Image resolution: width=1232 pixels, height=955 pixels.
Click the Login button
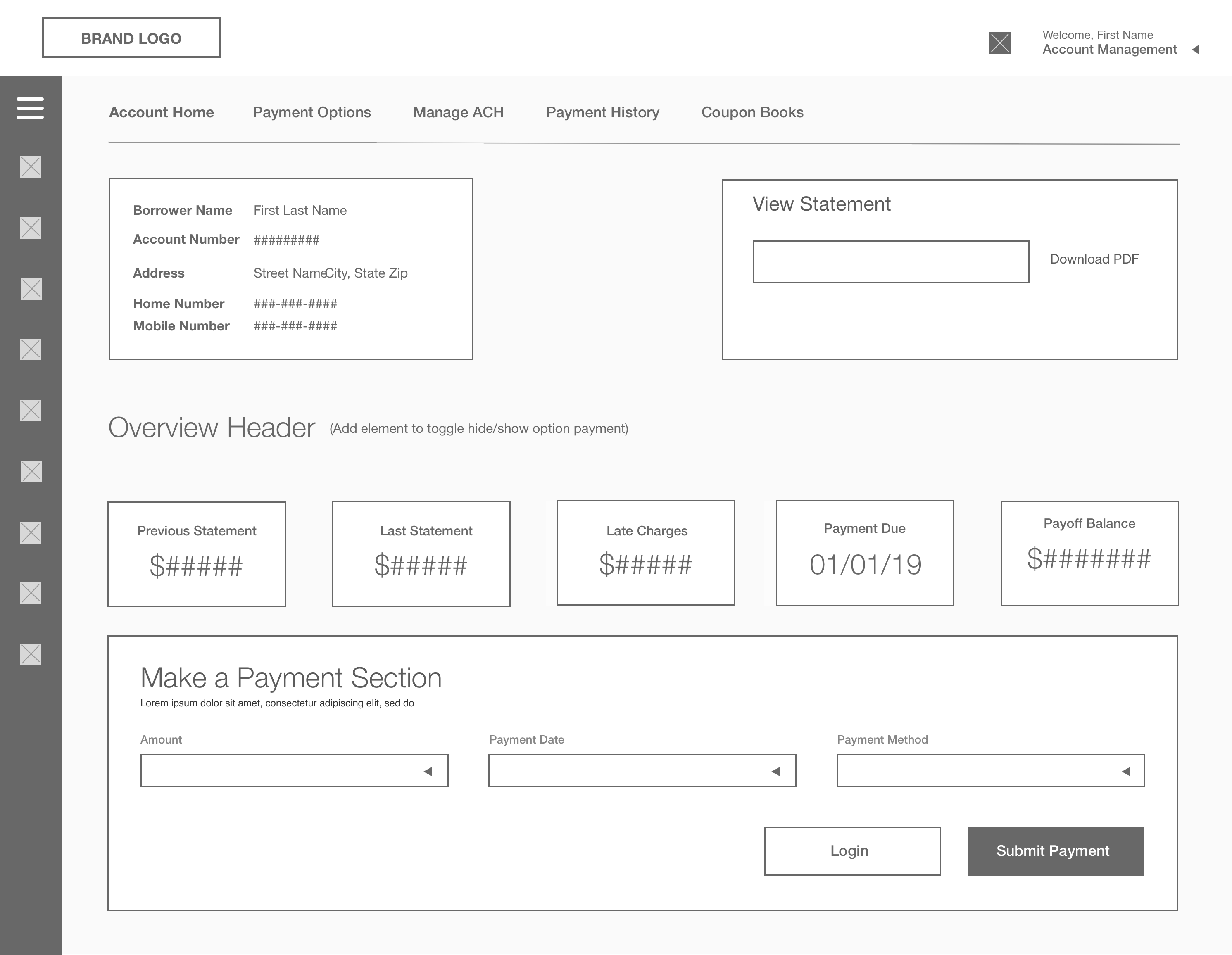pos(852,851)
